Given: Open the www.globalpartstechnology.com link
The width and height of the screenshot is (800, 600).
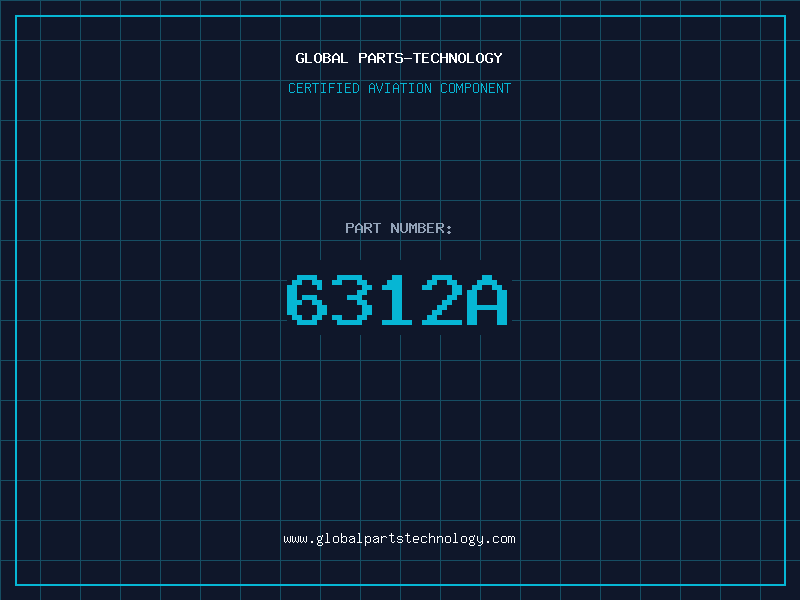Looking at the screenshot, I should tap(399, 539).
